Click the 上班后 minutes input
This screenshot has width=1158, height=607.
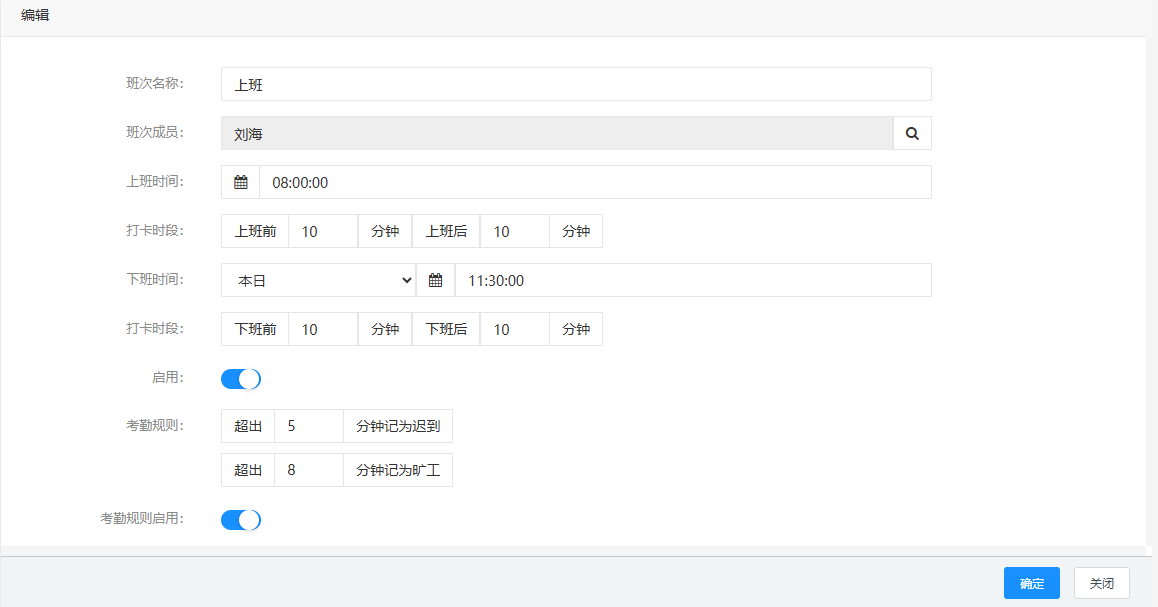(x=514, y=231)
